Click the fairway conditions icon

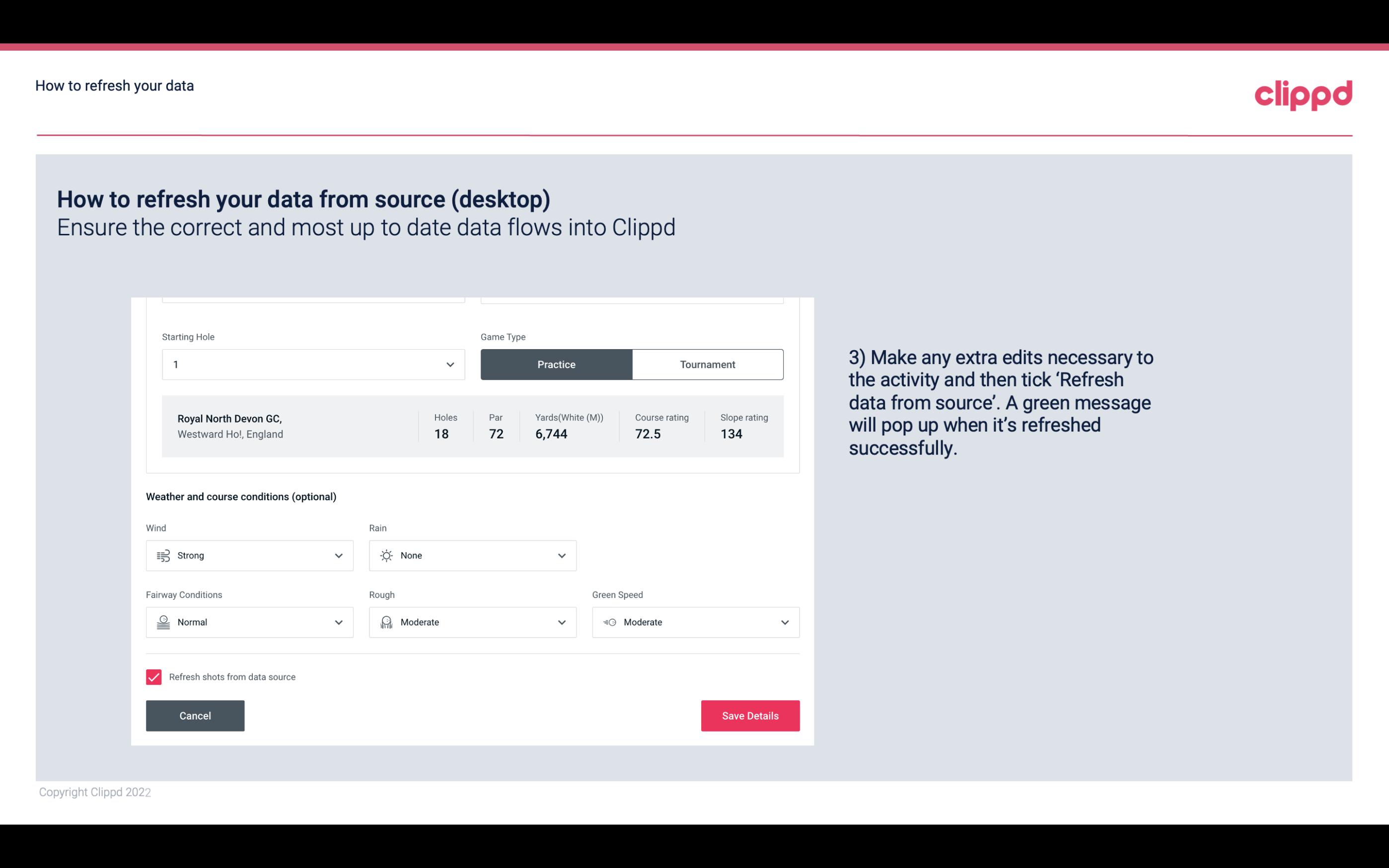coord(162,622)
